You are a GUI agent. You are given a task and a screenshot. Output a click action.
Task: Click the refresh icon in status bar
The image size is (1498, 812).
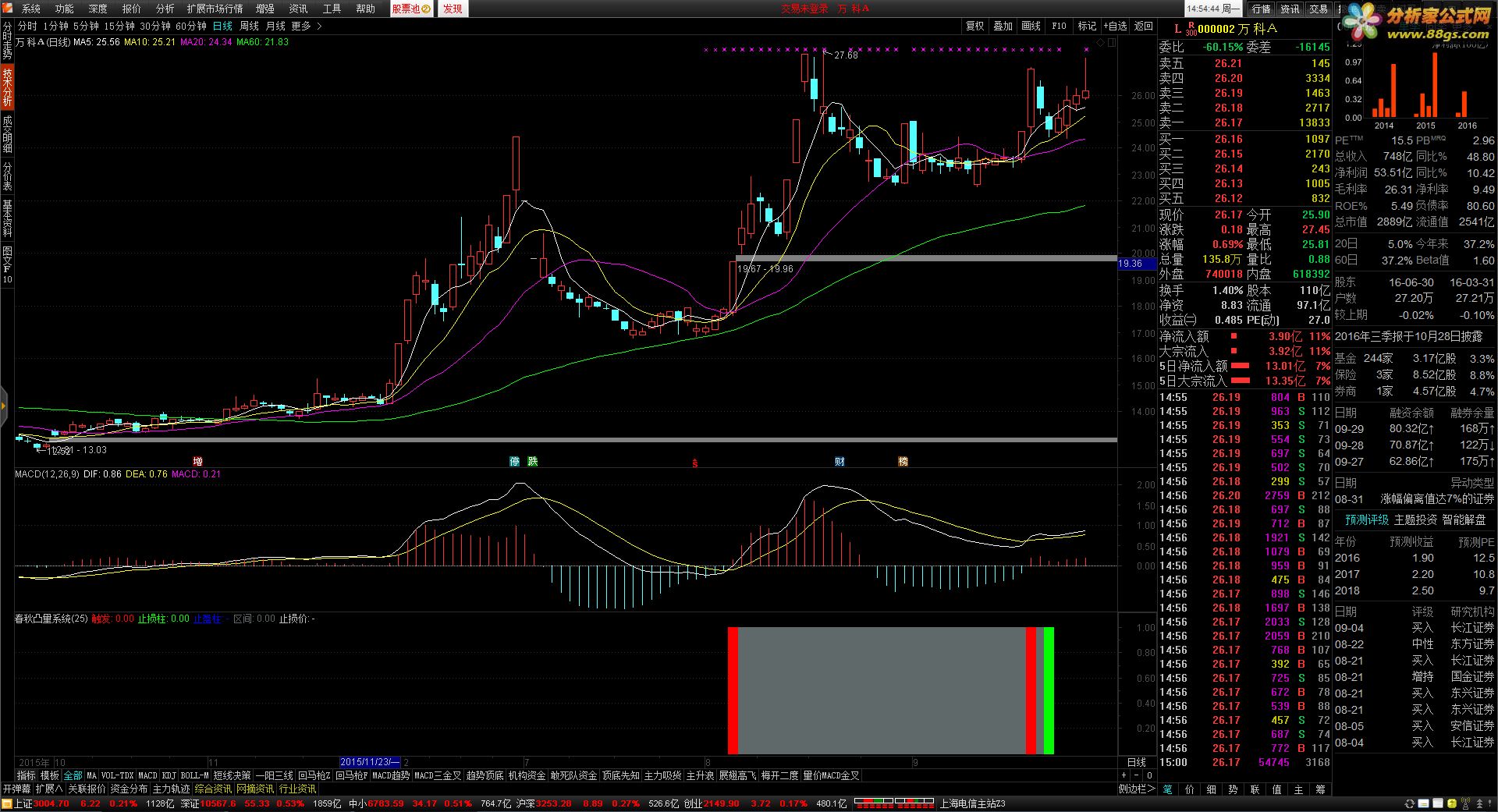[1409, 803]
